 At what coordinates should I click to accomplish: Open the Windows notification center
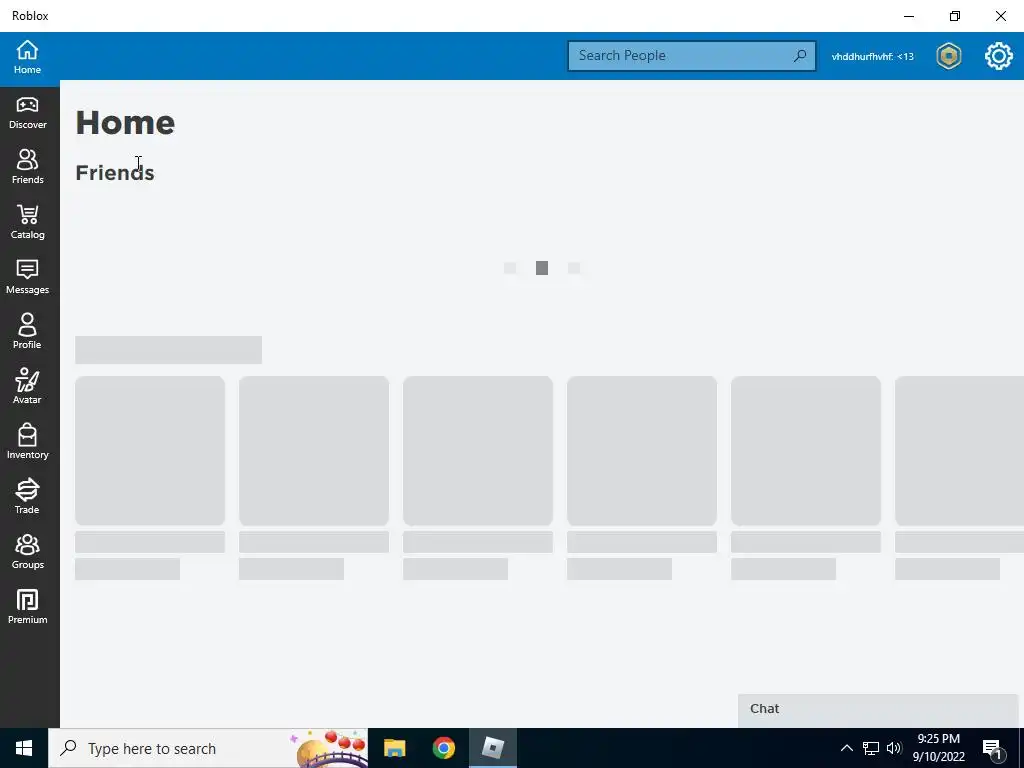point(993,749)
